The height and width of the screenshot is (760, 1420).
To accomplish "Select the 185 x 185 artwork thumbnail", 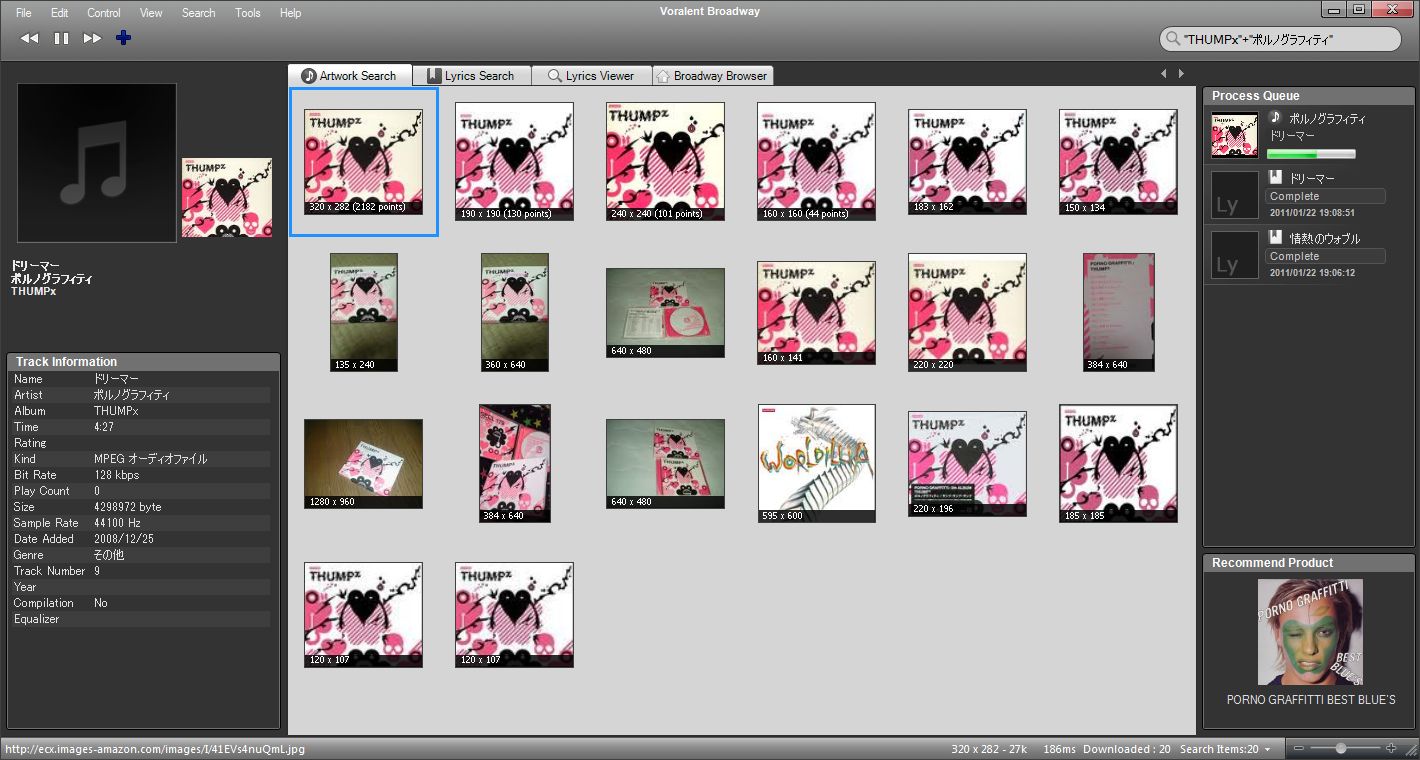I will point(1118,464).
